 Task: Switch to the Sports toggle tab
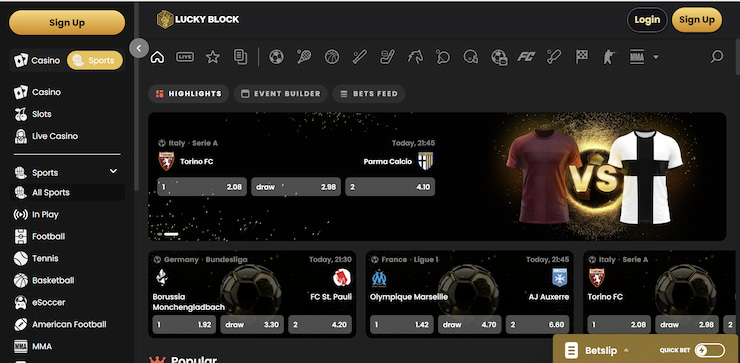[x=94, y=60]
